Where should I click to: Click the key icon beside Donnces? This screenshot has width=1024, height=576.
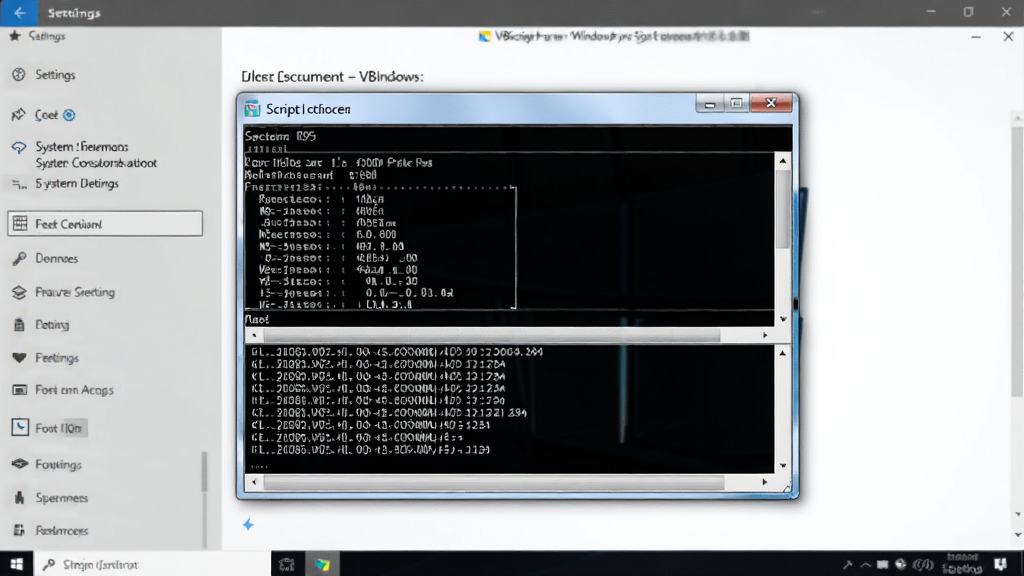[19, 259]
